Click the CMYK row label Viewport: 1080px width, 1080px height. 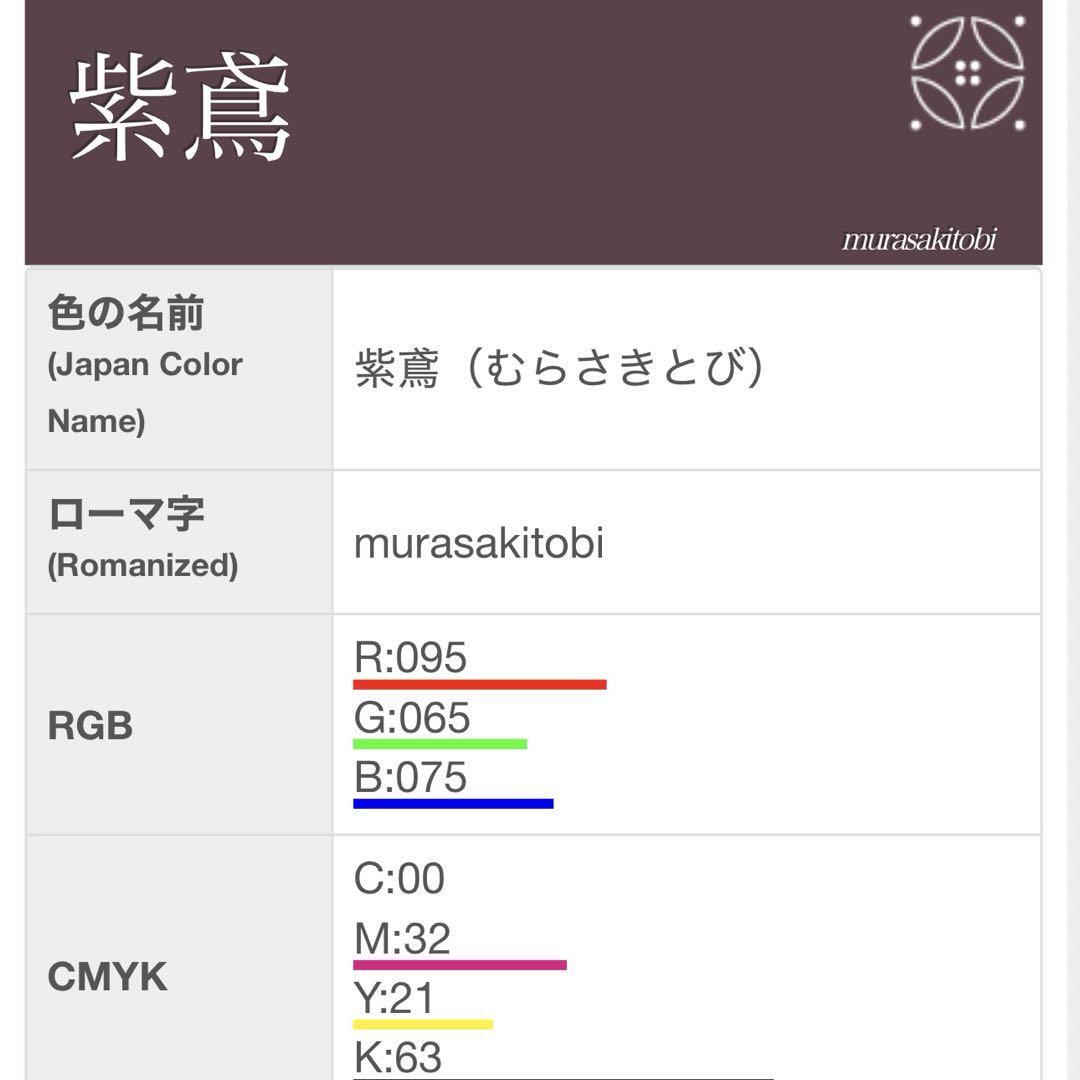pyautogui.click(x=107, y=977)
